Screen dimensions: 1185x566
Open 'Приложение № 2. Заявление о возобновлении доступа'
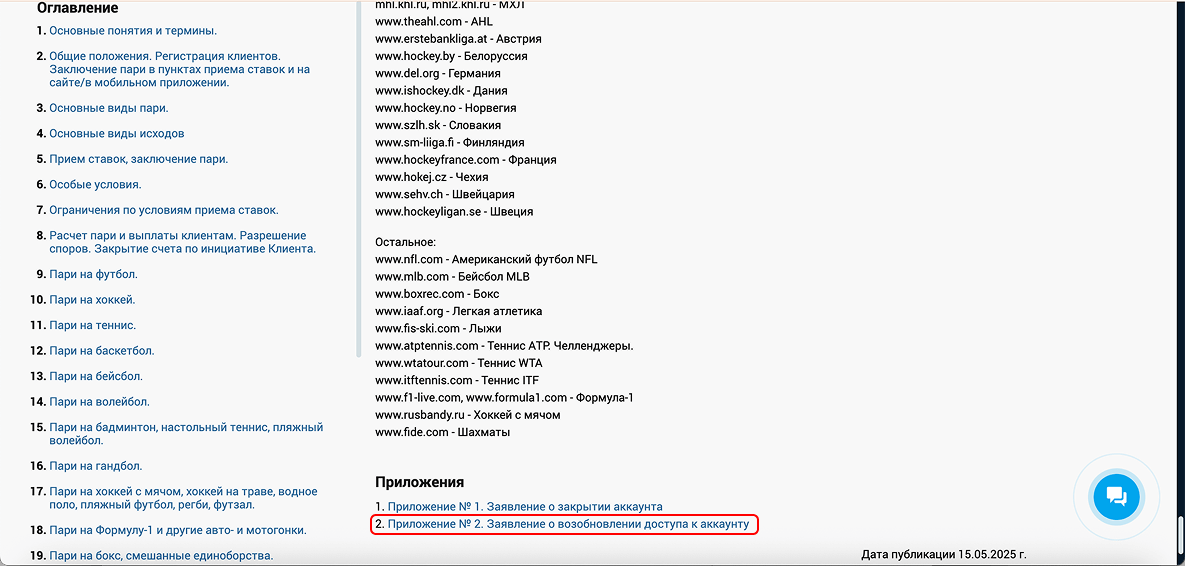point(568,524)
